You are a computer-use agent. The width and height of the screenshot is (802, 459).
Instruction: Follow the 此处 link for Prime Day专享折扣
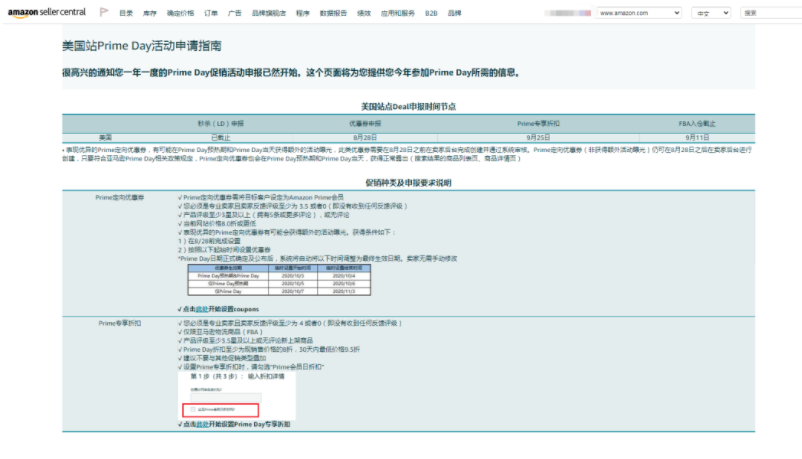202,424
